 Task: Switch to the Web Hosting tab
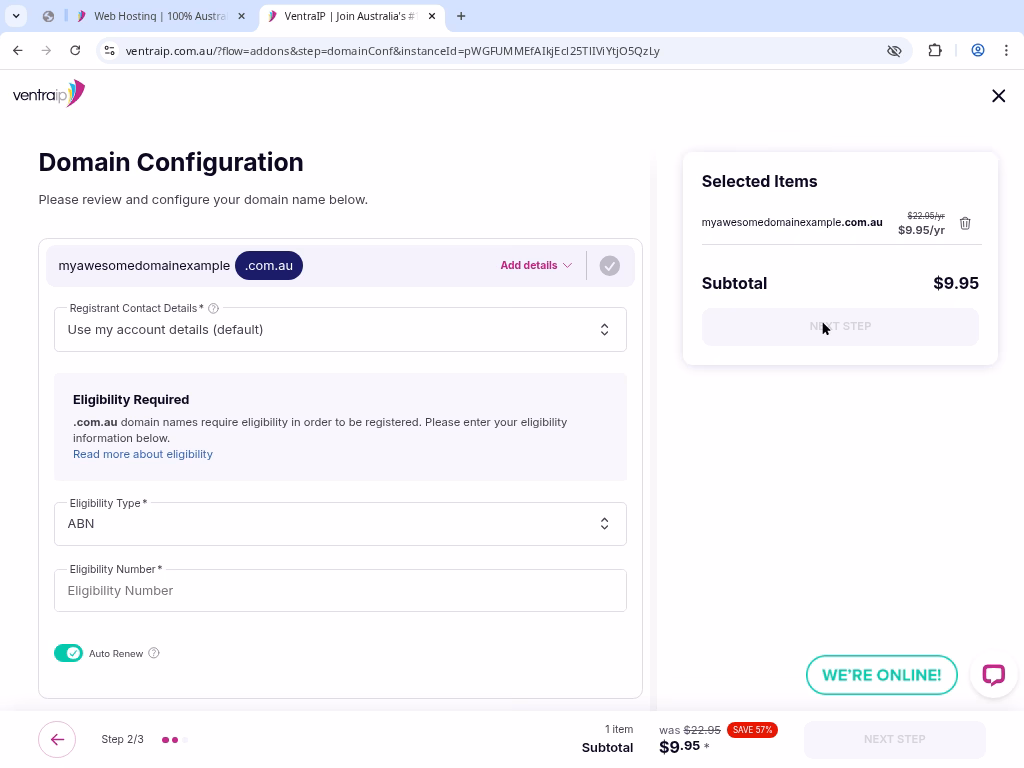pyautogui.click(x=160, y=16)
